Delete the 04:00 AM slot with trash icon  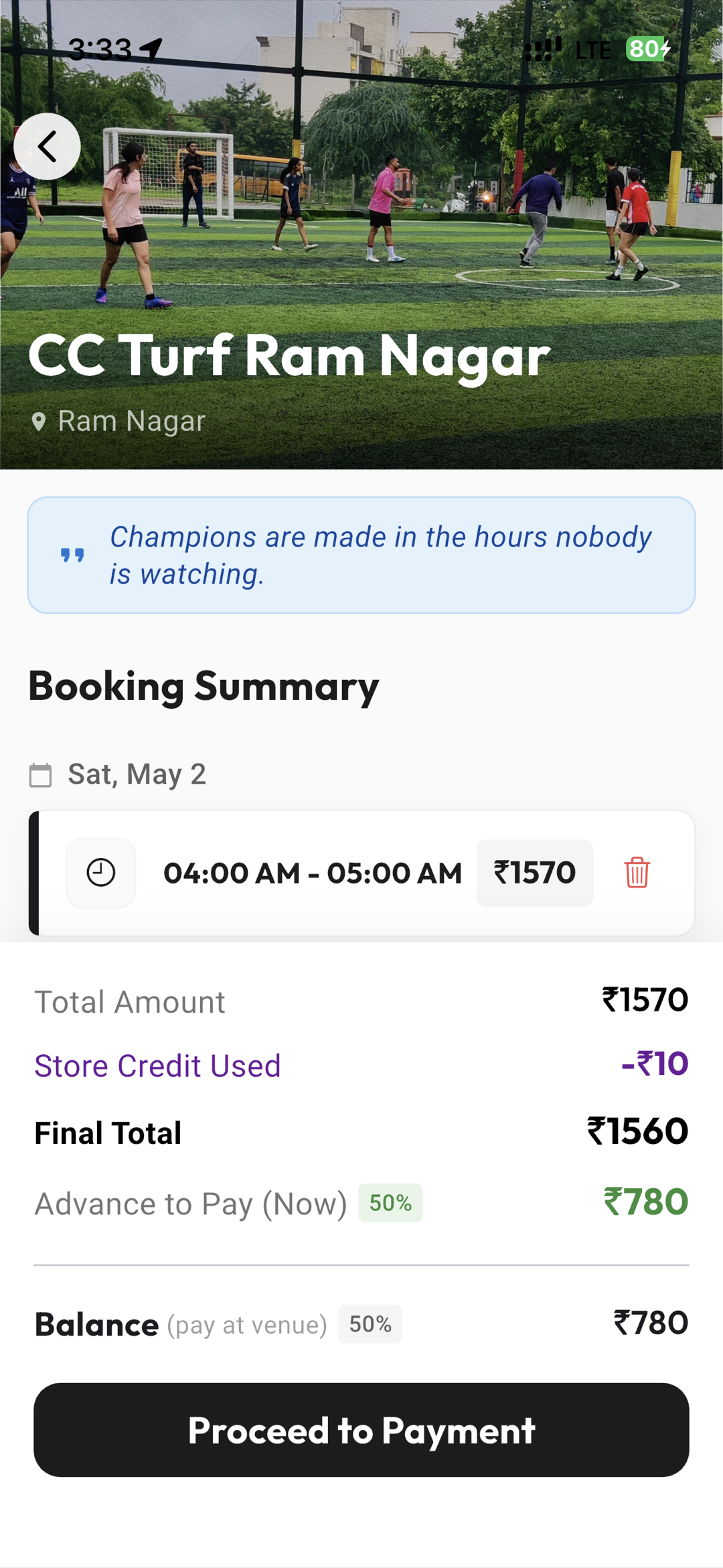click(x=637, y=873)
